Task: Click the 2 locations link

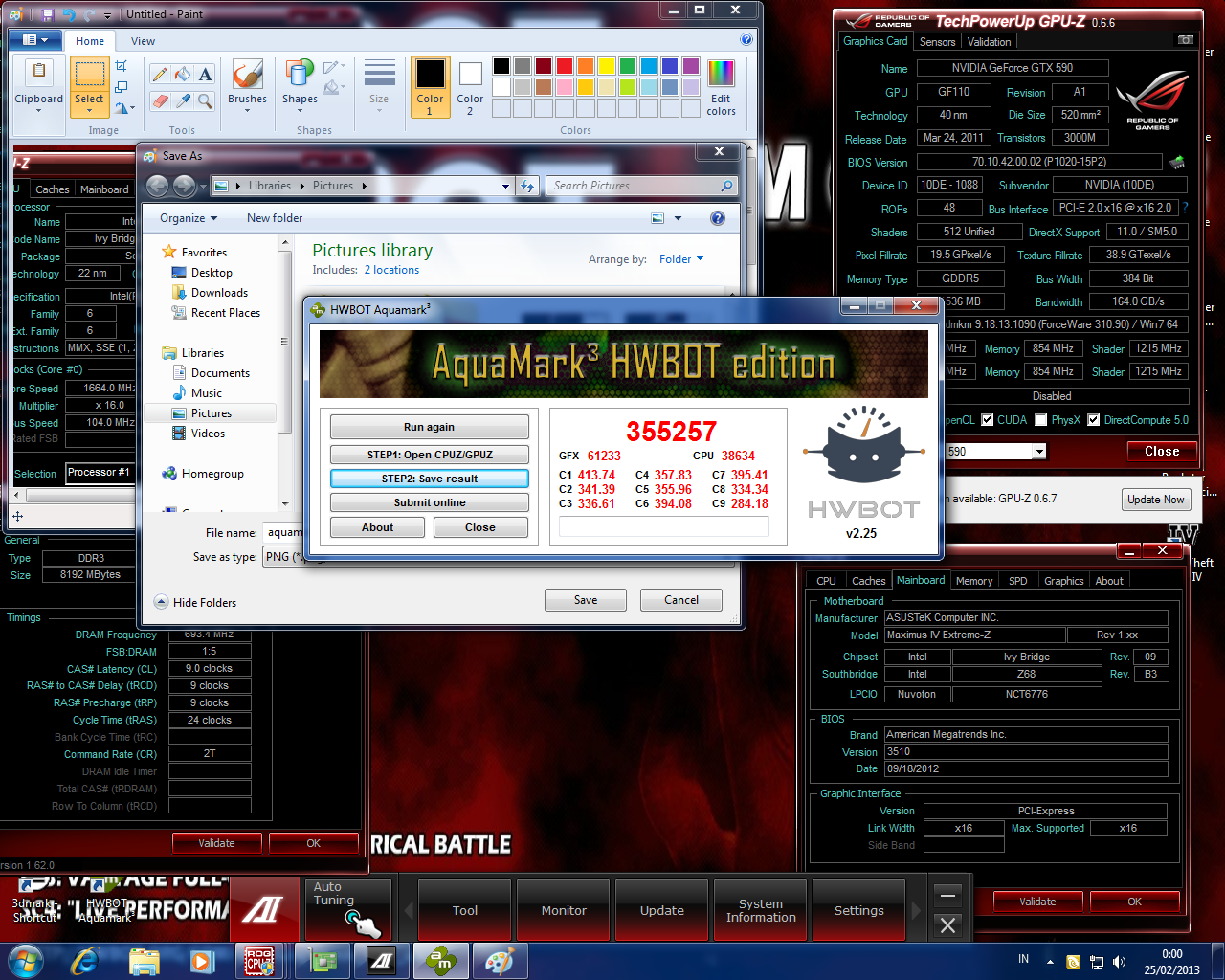Action: pos(391,270)
